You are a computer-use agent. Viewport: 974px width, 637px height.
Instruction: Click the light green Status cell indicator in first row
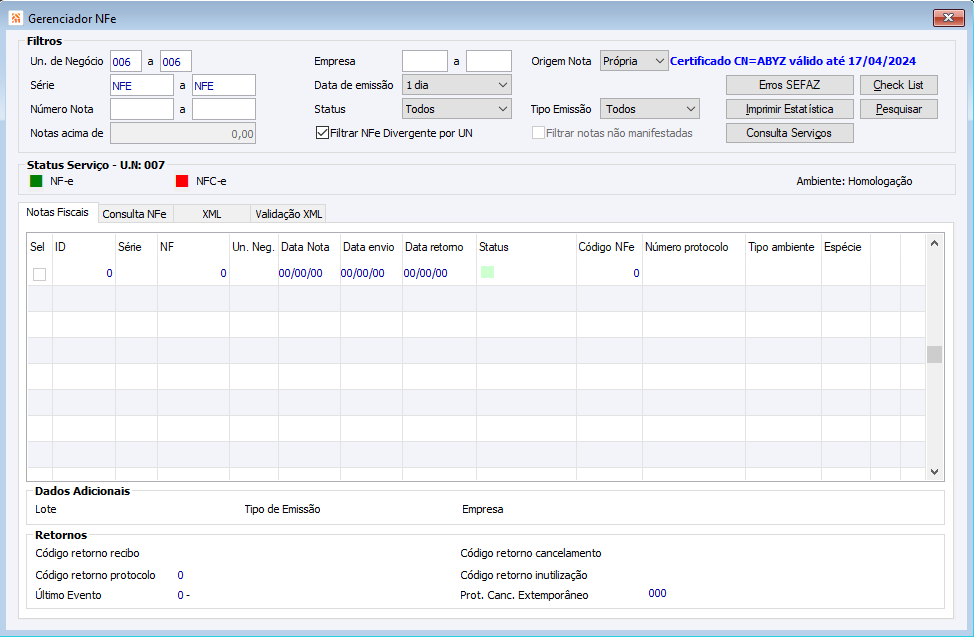click(488, 272)
